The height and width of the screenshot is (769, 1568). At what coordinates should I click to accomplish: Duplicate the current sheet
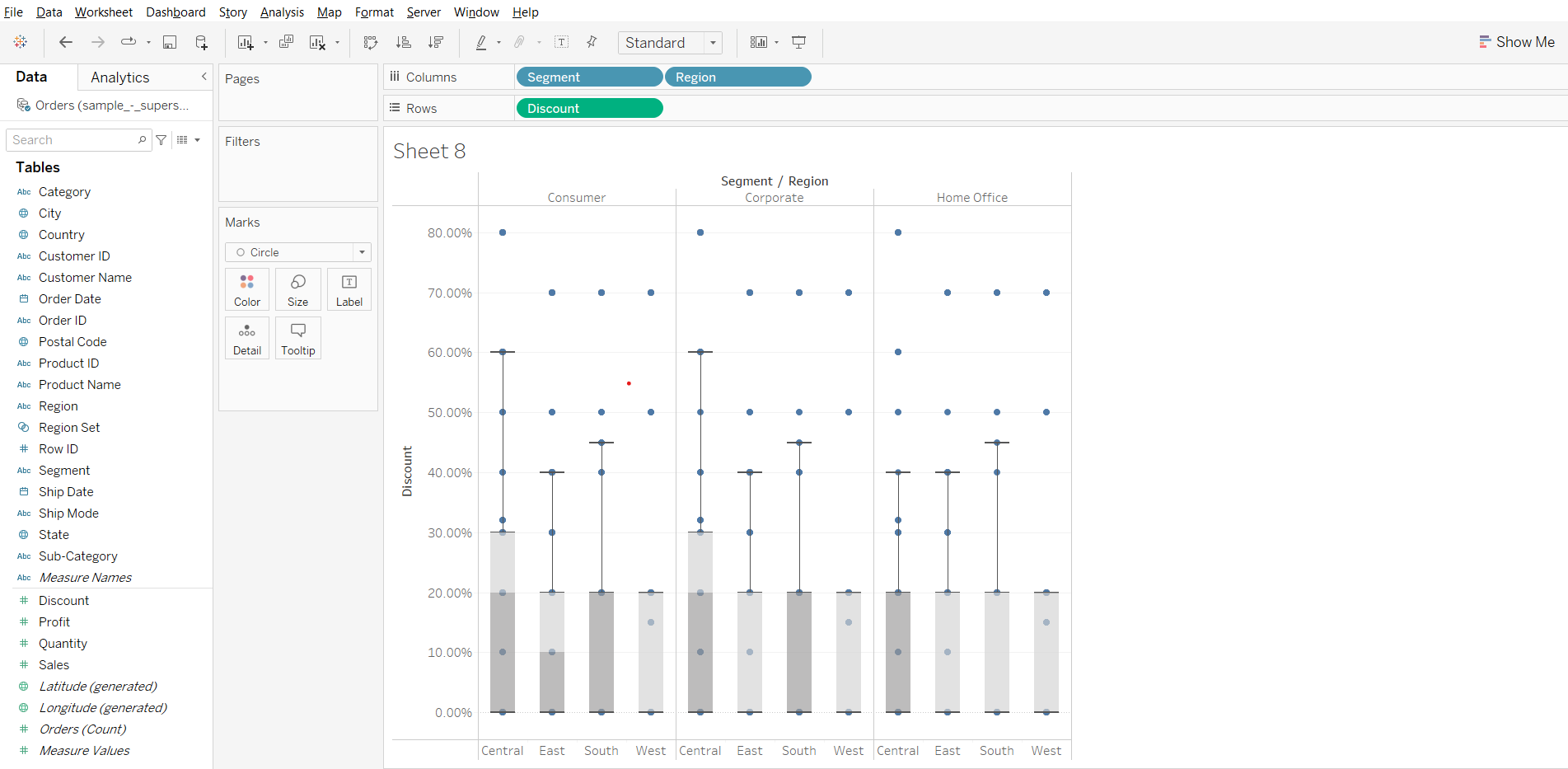(286, 42)
